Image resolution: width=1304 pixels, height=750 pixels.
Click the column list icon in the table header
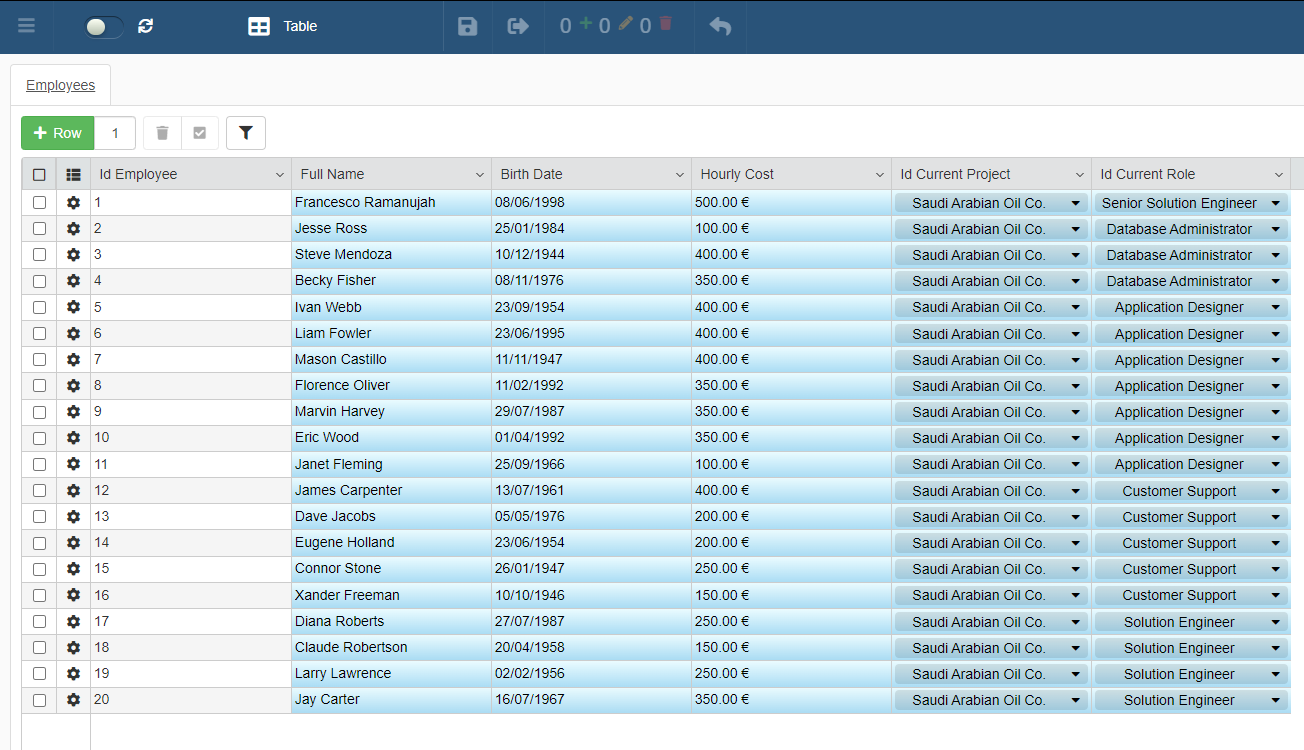tap(73, 174)
